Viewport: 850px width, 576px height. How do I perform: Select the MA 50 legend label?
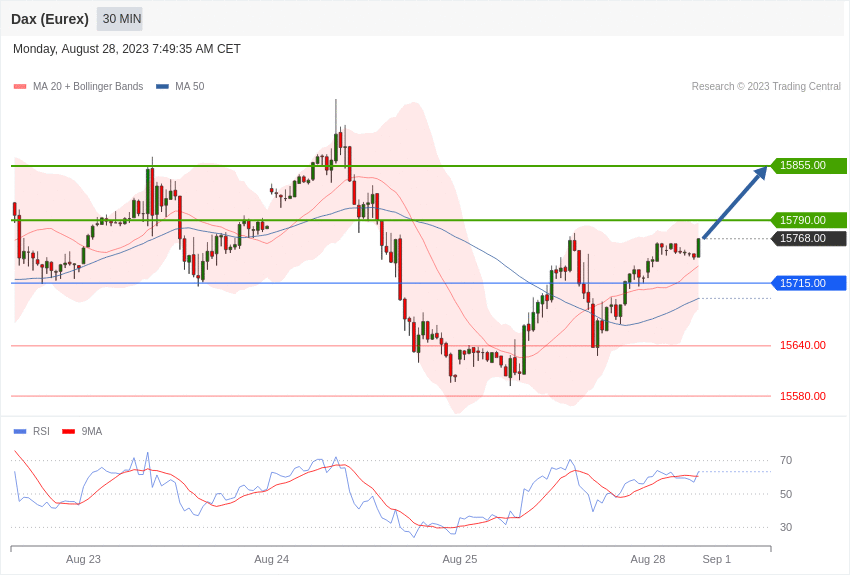tap(190, 87)
